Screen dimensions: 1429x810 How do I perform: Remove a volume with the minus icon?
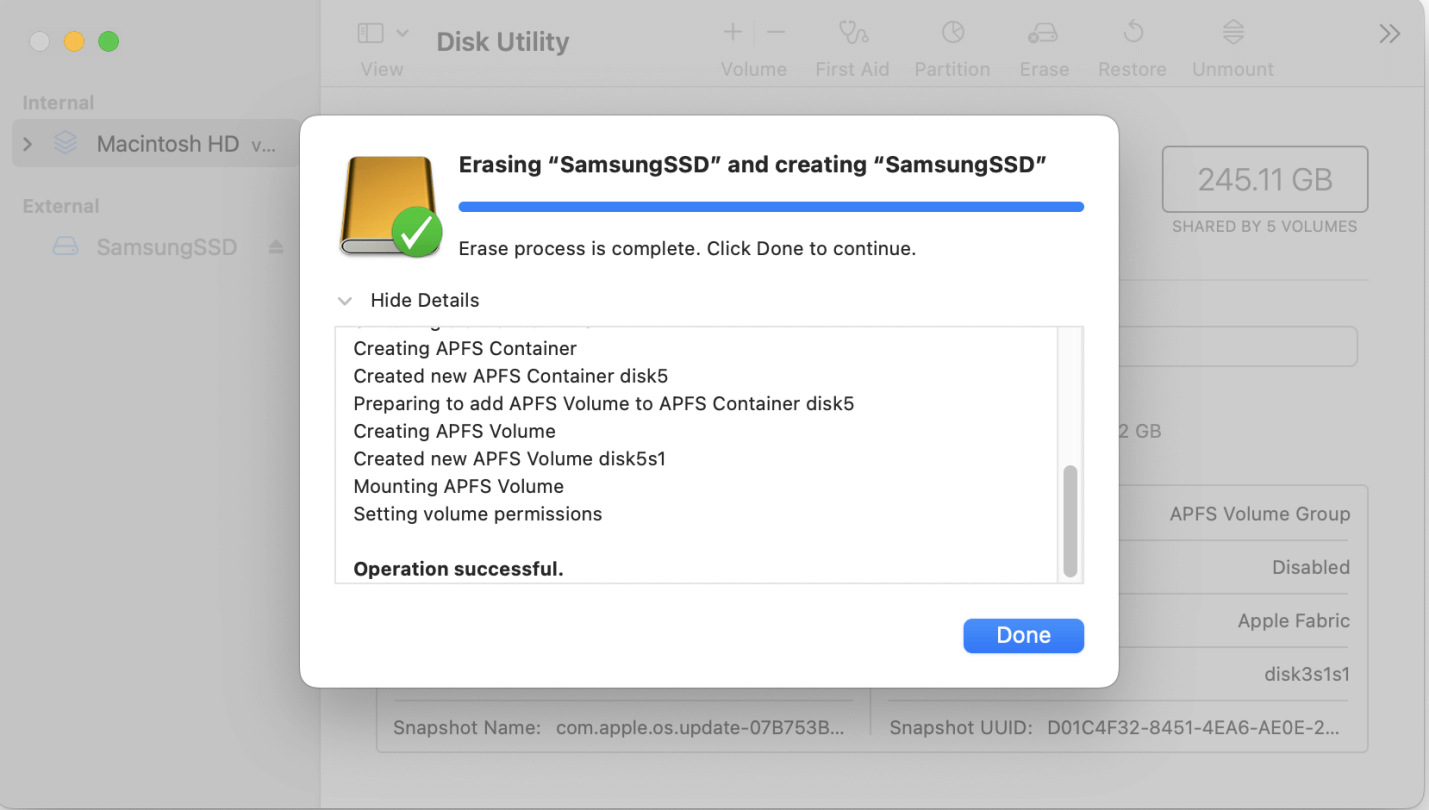click(x=776, y=31)
